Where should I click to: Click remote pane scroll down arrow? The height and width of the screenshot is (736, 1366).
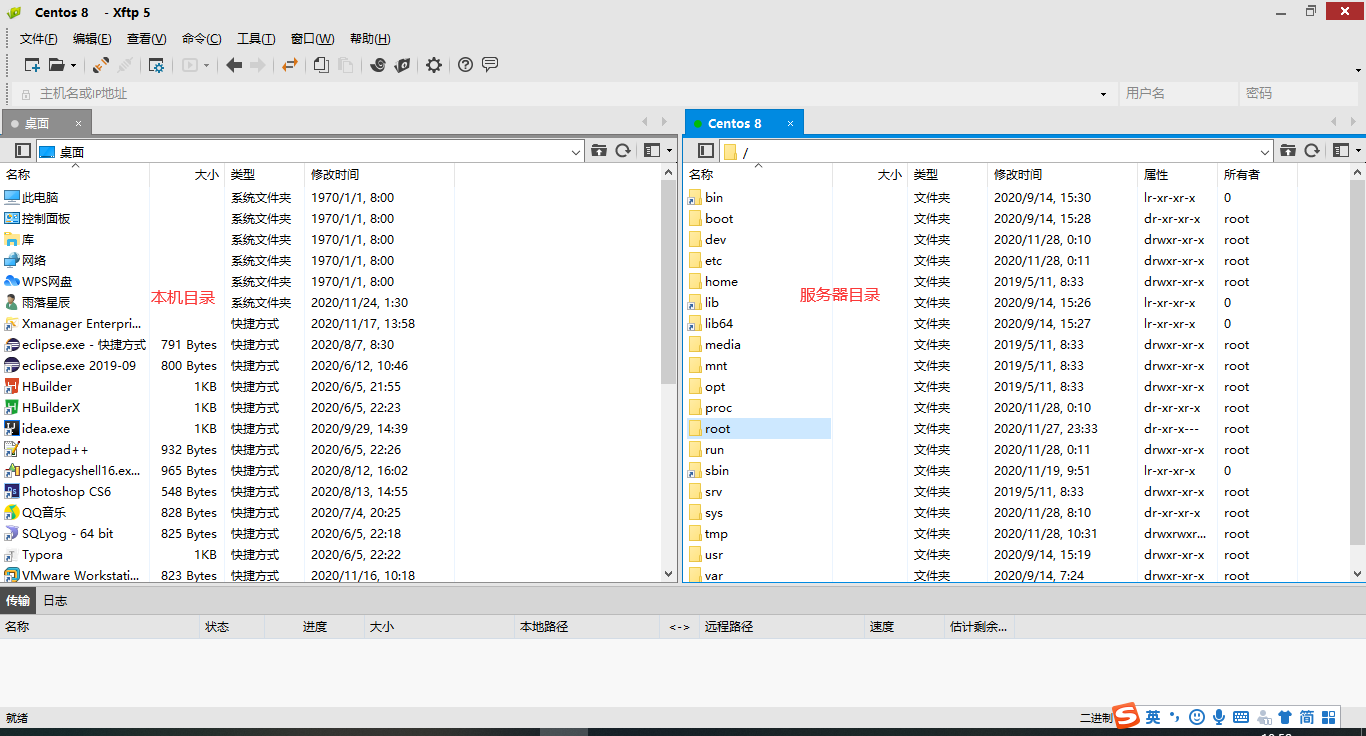(x=1357, y=574)
